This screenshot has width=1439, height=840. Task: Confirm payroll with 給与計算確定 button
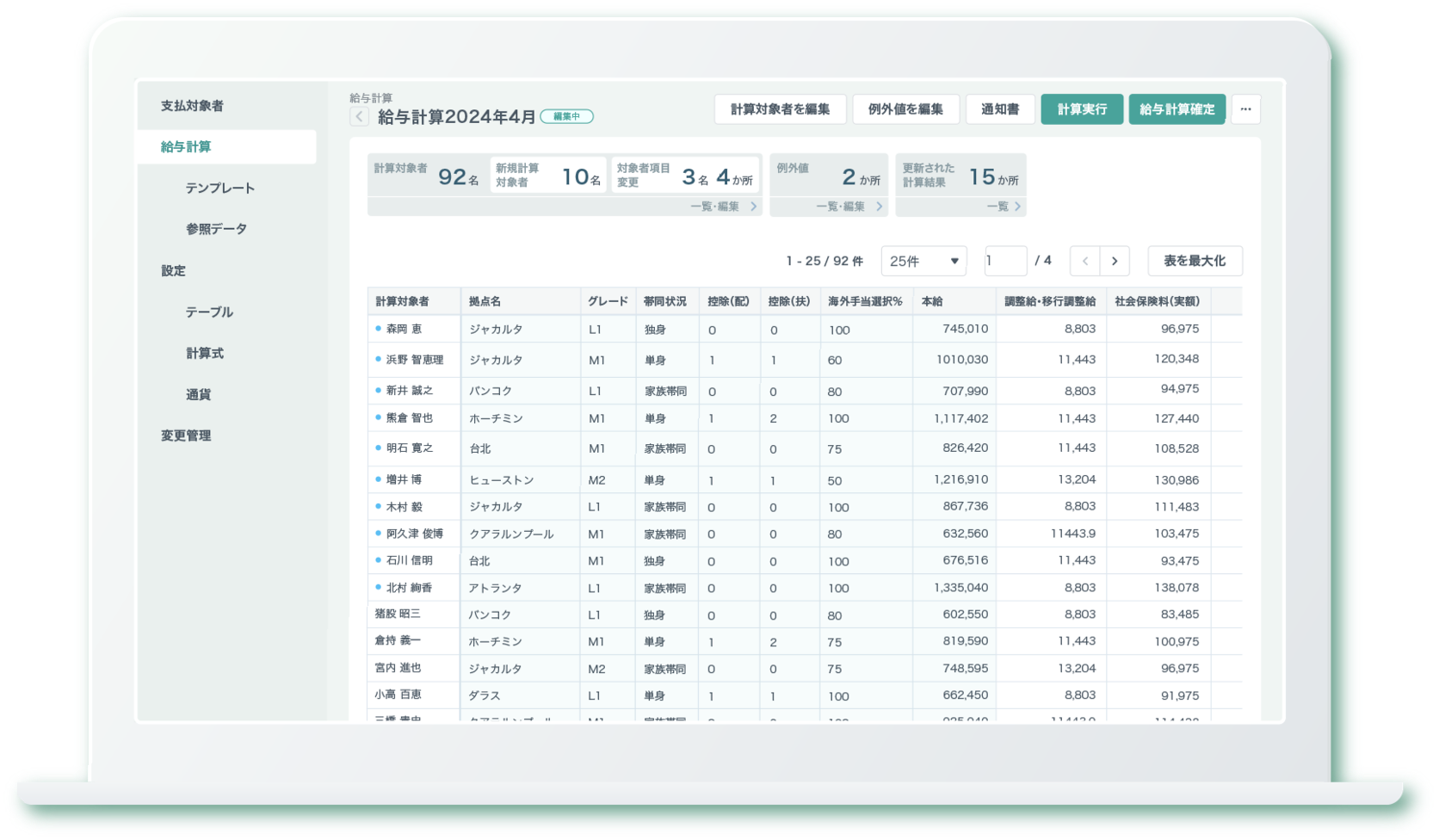[x=1177, y=109]
